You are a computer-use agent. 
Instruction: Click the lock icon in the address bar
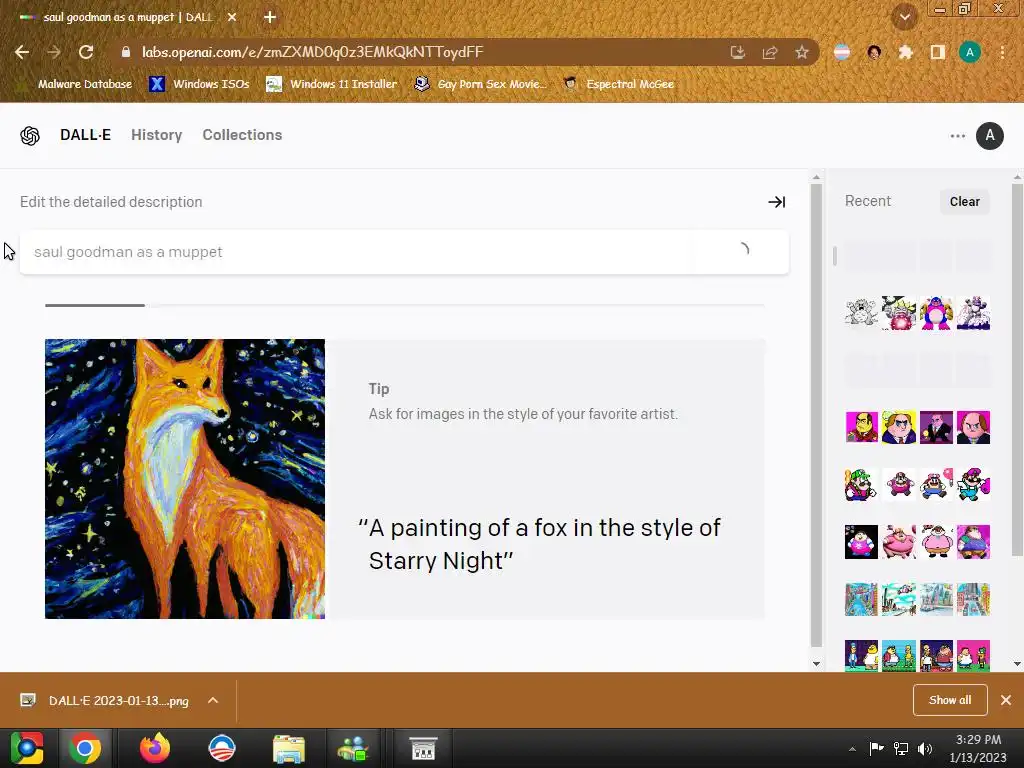tap(125, 52)
